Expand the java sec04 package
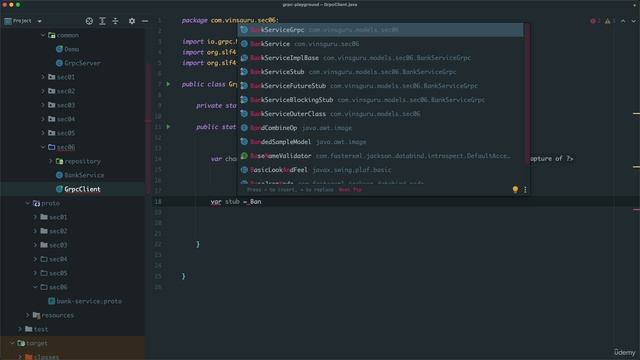This screenshot has width=640, height=360. point(43,119)
